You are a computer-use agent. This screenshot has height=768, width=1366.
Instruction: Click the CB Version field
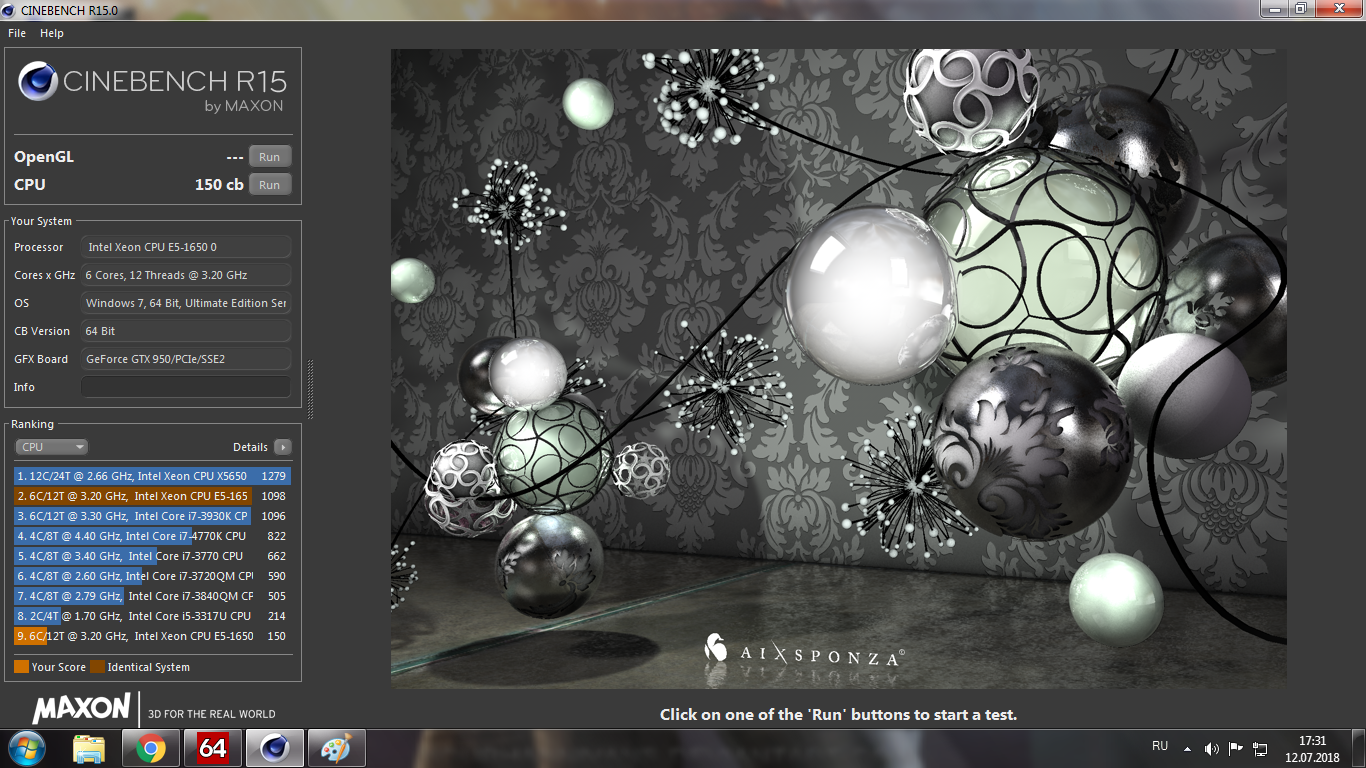[186, 331]
